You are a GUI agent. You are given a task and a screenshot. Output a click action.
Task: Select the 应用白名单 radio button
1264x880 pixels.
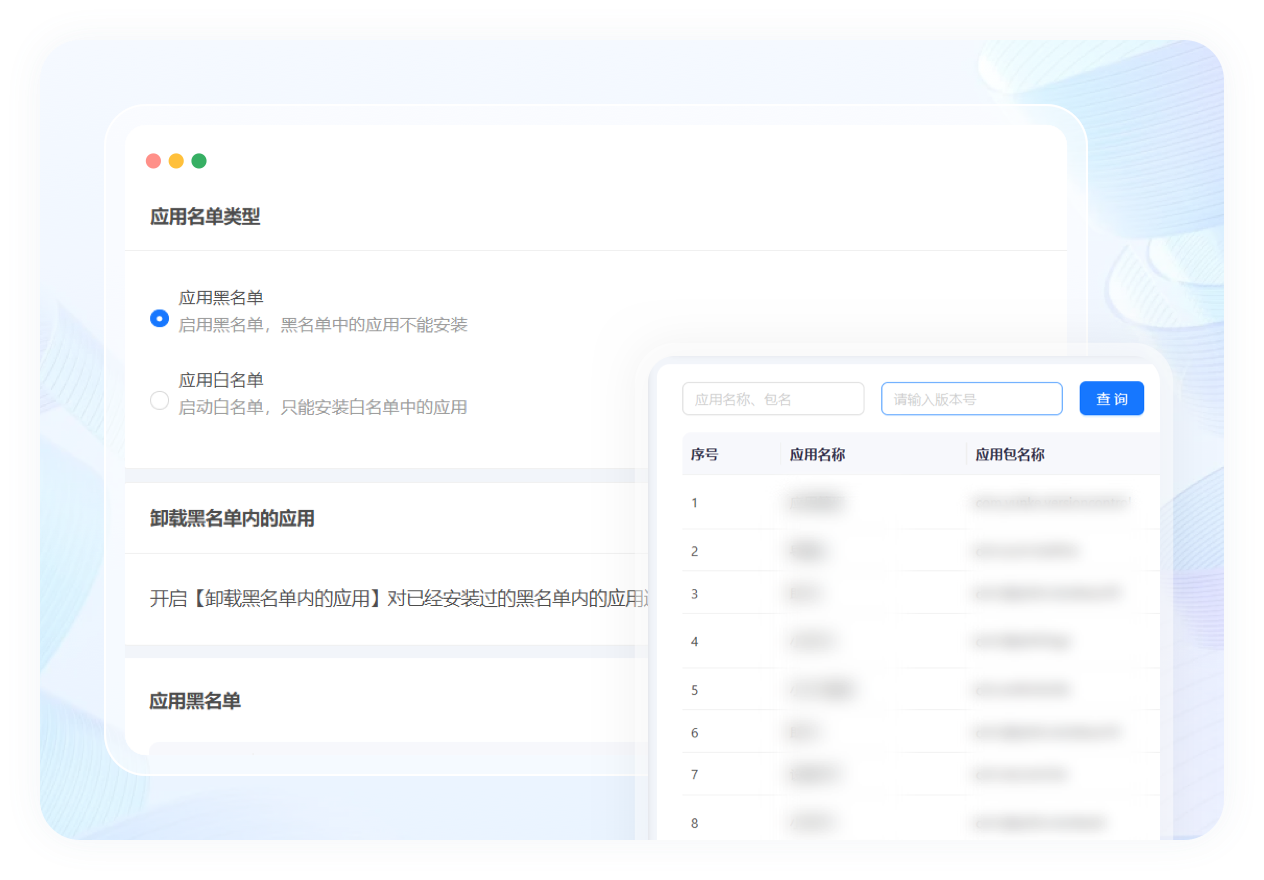(159, 400)
